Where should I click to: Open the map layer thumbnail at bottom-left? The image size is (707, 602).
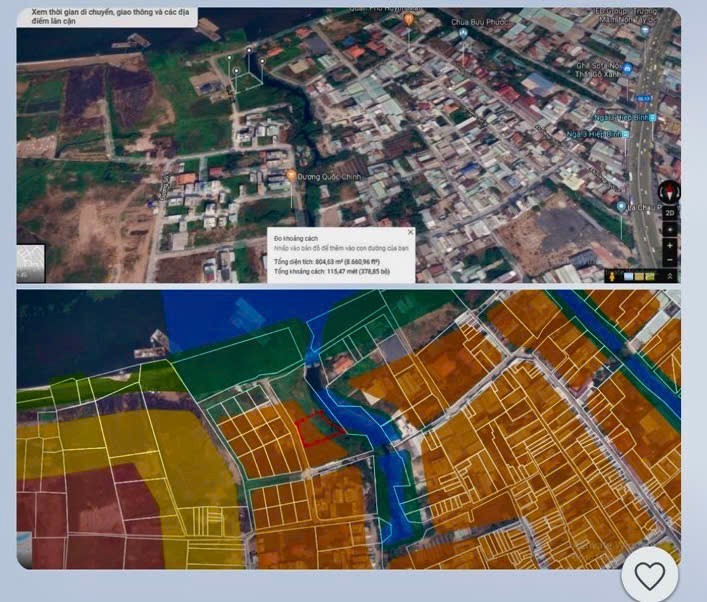pyautogui.click(x=30, y=263)
